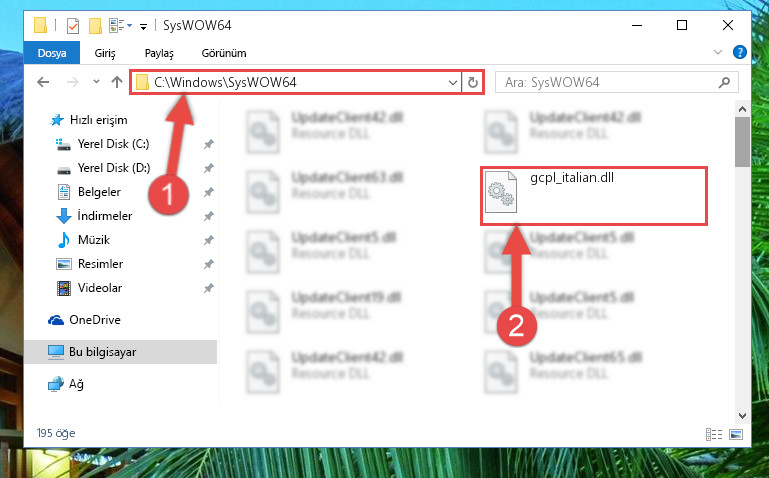The height and width of the screenshot is (478, 769).
Task: Unpin Belgeler from quick access
Action: [209, 192]
